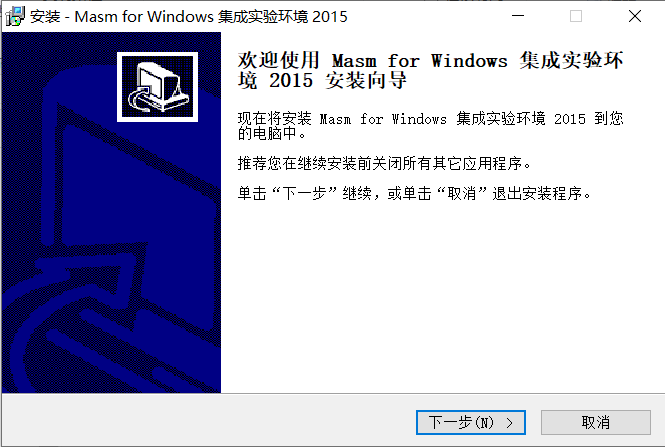Click the paragraph starting with 现在将安装

(x=430, y=126)
